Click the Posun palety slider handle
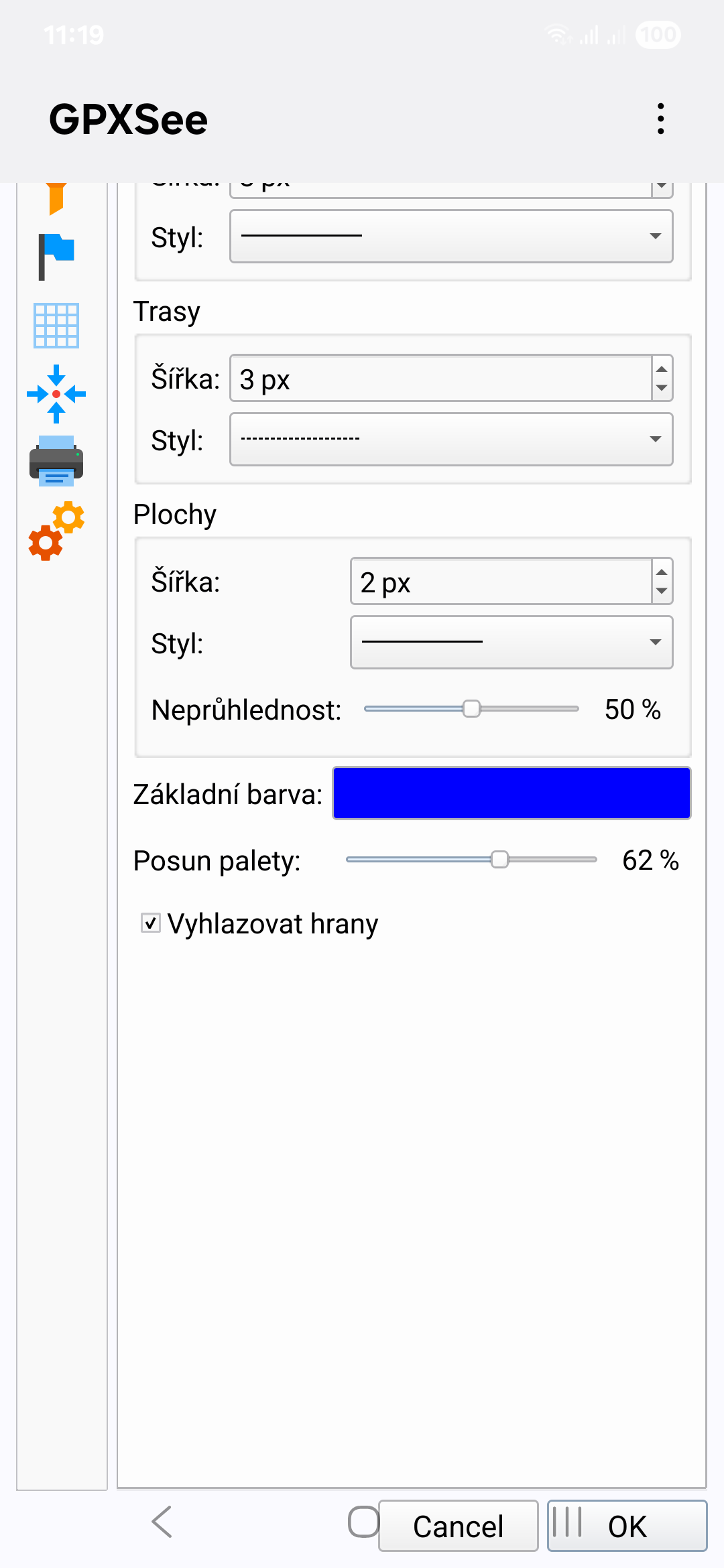724x1568 pixels. pos(500,860)
